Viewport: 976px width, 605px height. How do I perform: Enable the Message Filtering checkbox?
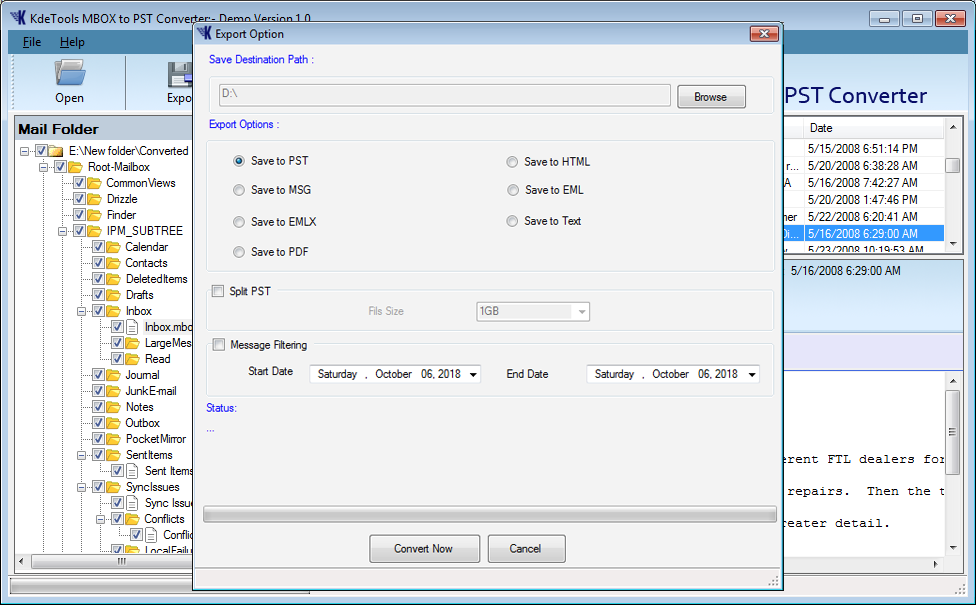click(218, 345)
